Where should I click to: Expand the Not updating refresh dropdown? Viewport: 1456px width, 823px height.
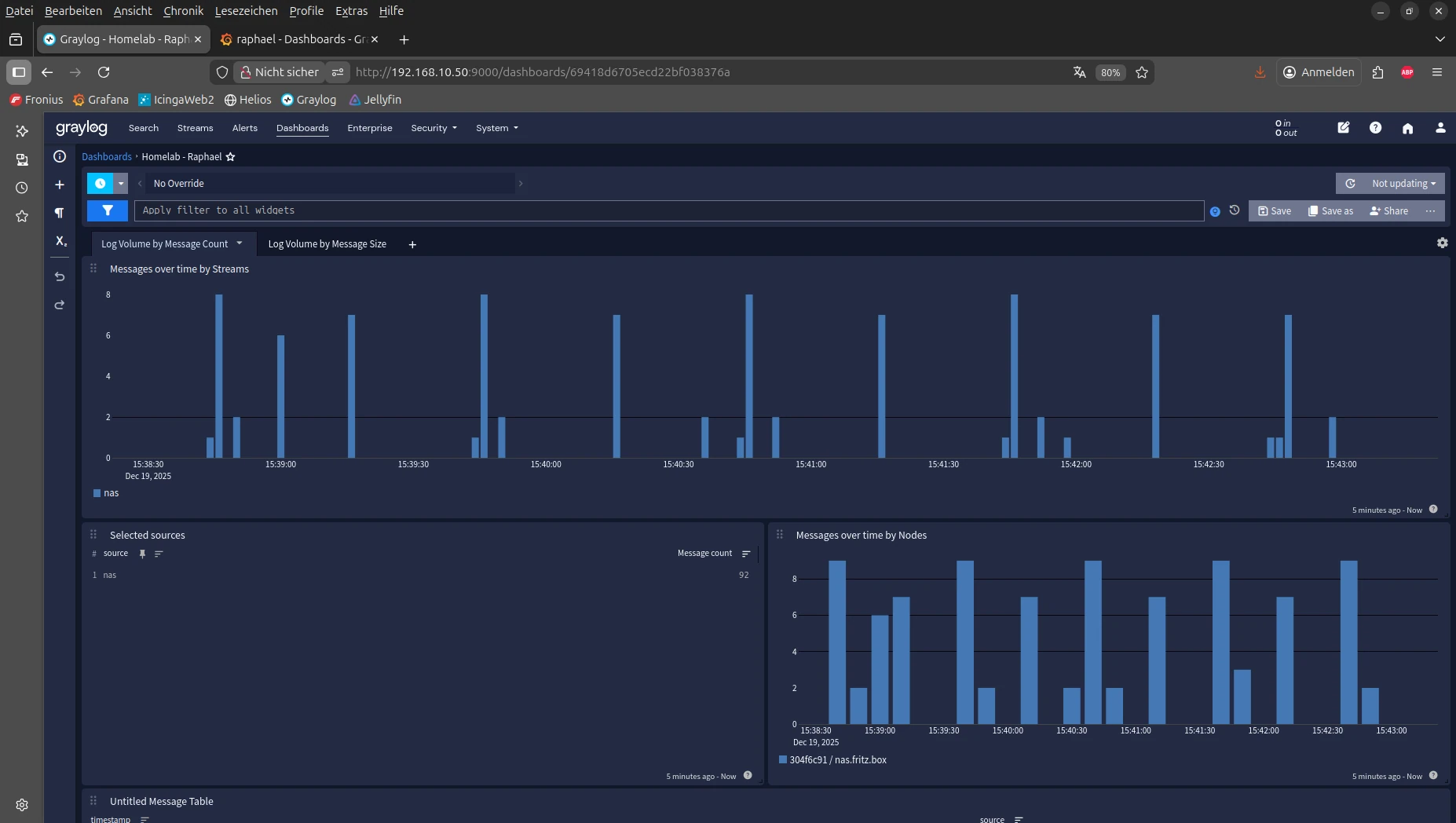(x=1403, y=184)
